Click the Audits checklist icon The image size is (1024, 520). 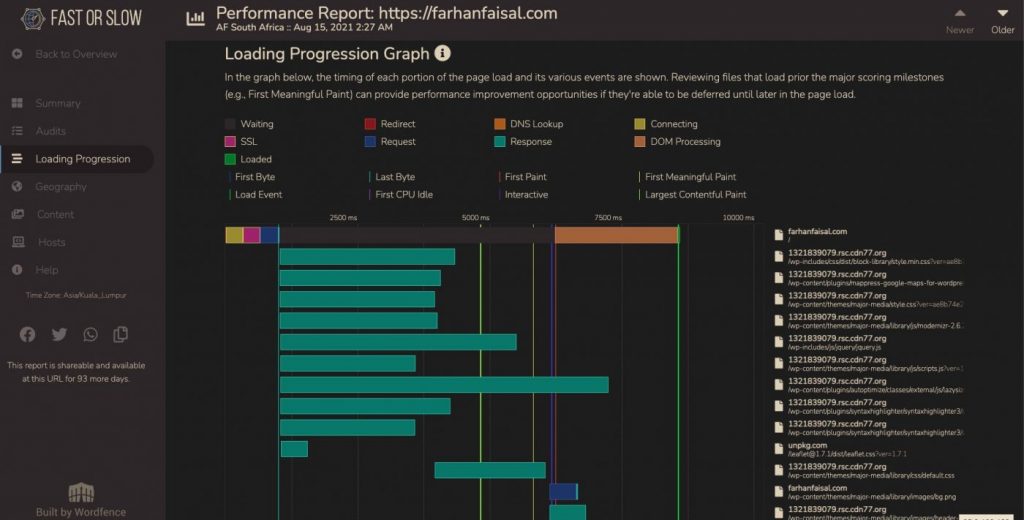pos(17,131)
